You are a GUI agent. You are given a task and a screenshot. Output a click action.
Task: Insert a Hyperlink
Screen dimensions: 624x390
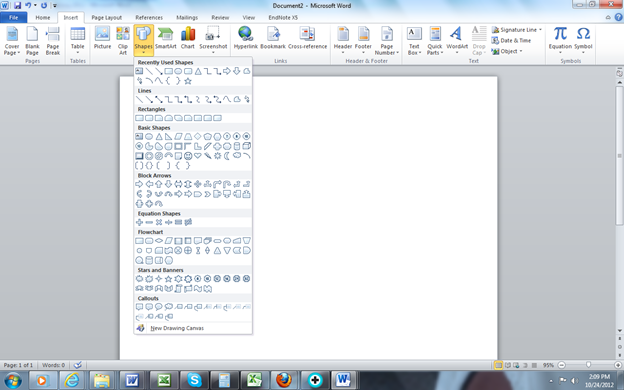coord(246,38)
